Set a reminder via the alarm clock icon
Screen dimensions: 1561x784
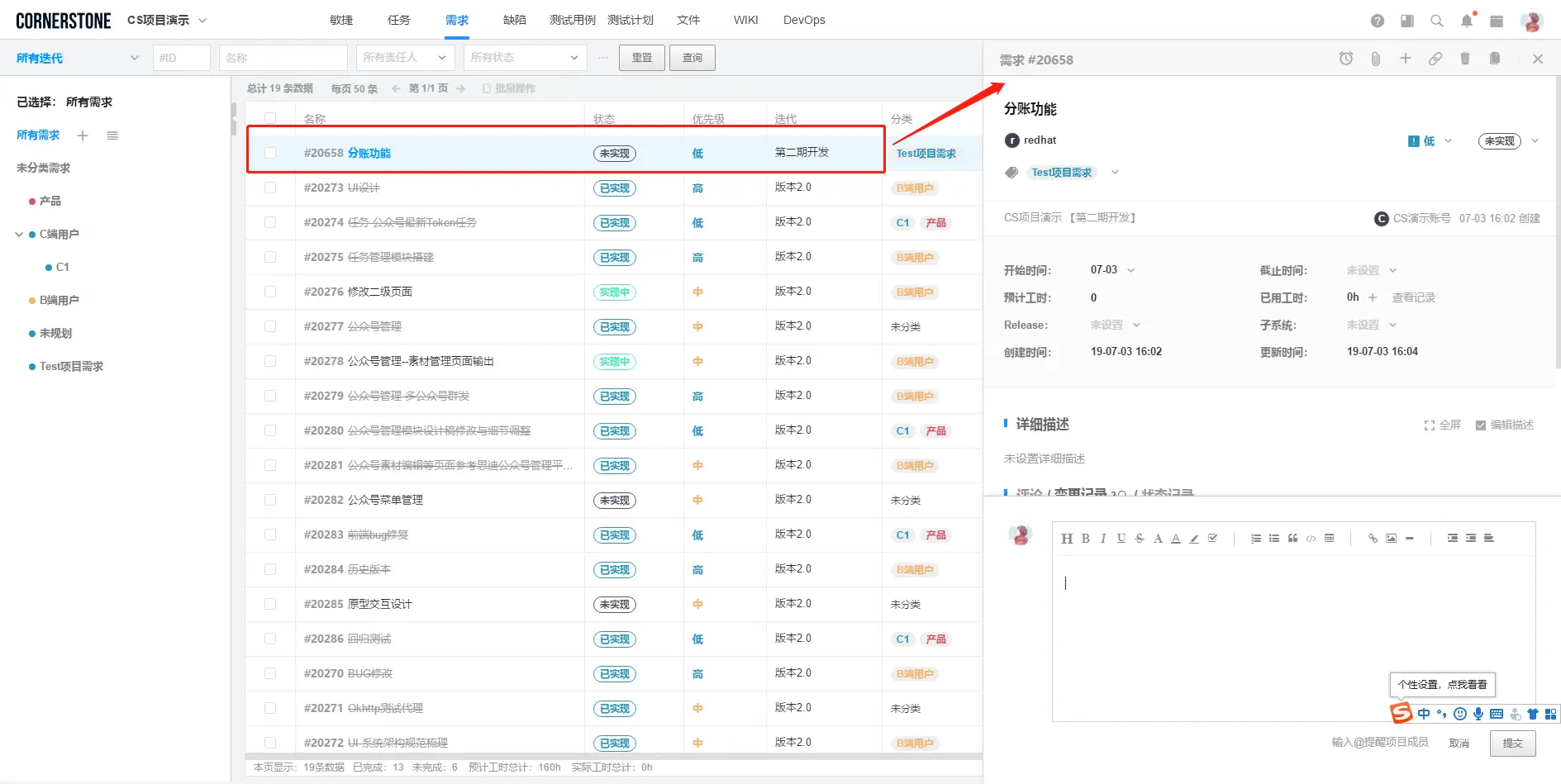(x=1346, y=59)
